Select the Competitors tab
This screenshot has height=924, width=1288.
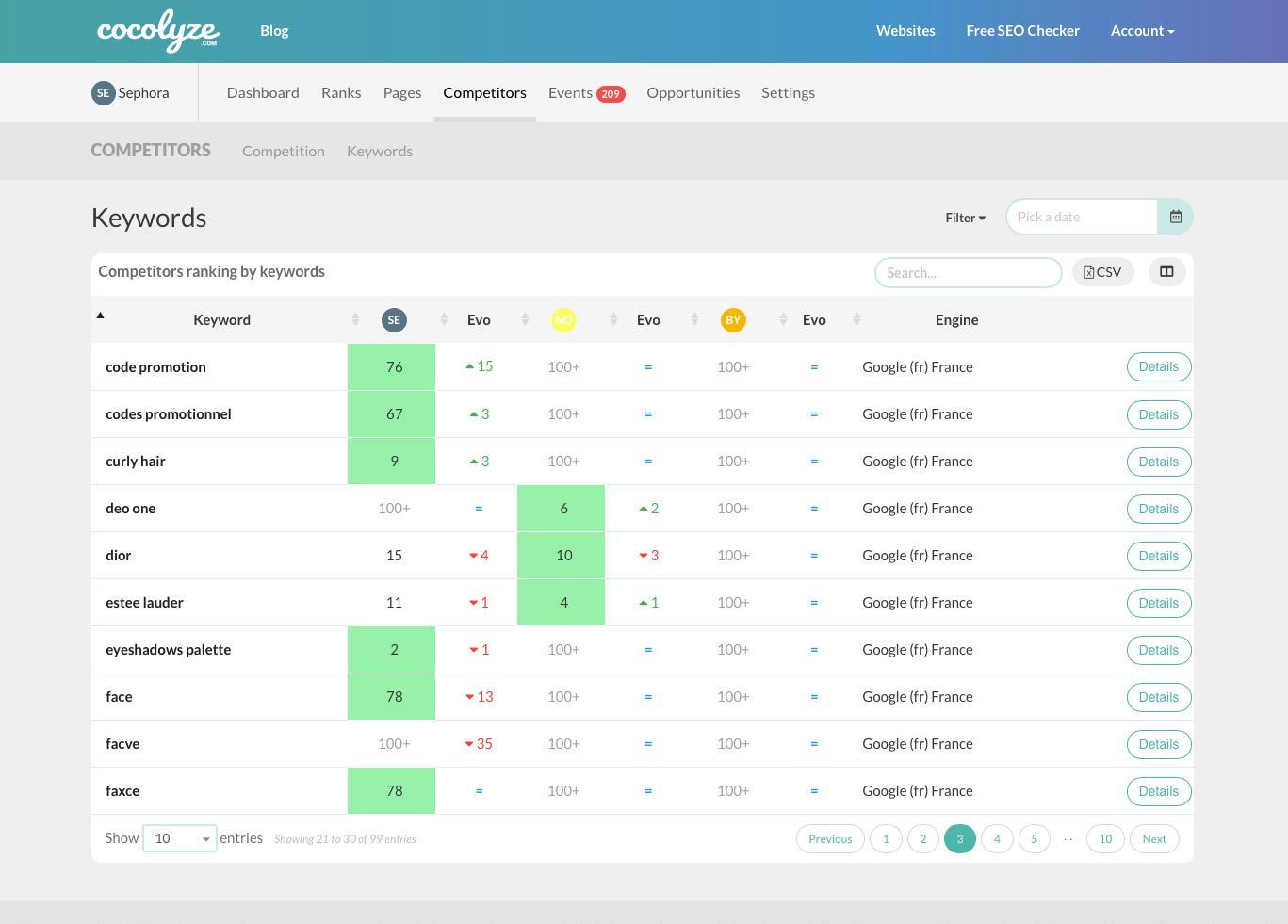[484, 93]
